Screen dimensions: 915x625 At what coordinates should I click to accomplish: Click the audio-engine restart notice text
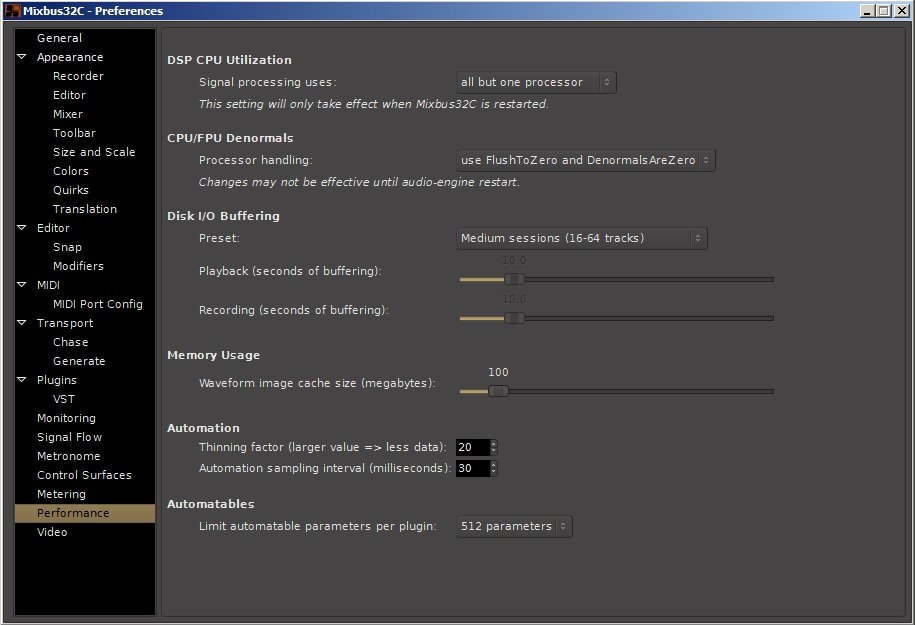pyautogui.click(x=359, y=182)
